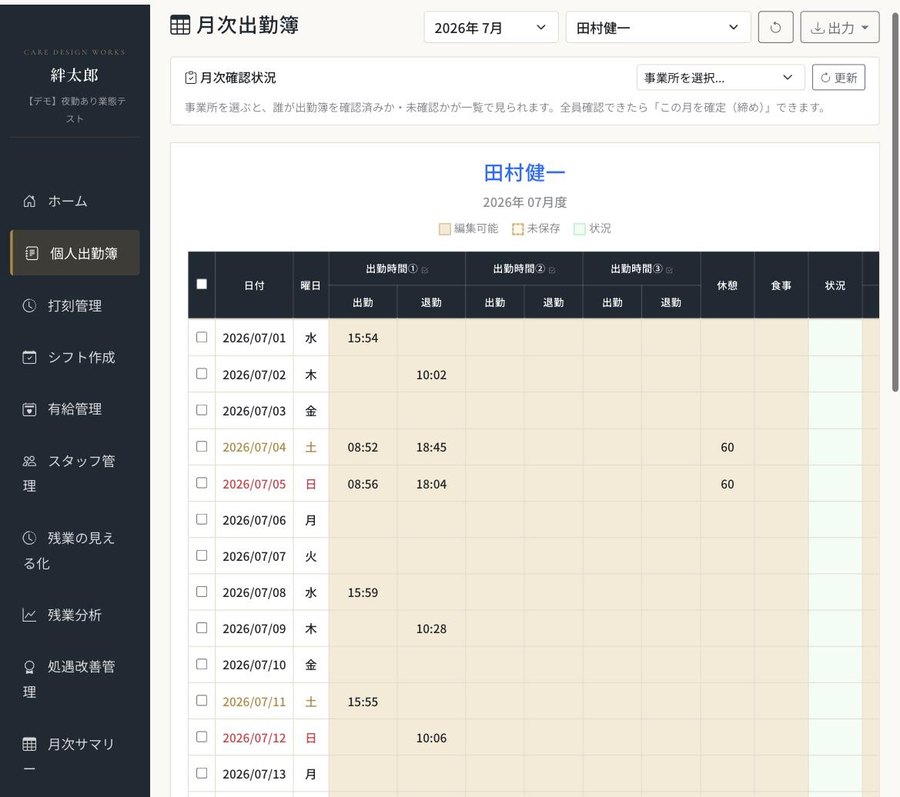Click the 状況 legend swatch
Screen dimensions: 900x797
coord(580,229)
